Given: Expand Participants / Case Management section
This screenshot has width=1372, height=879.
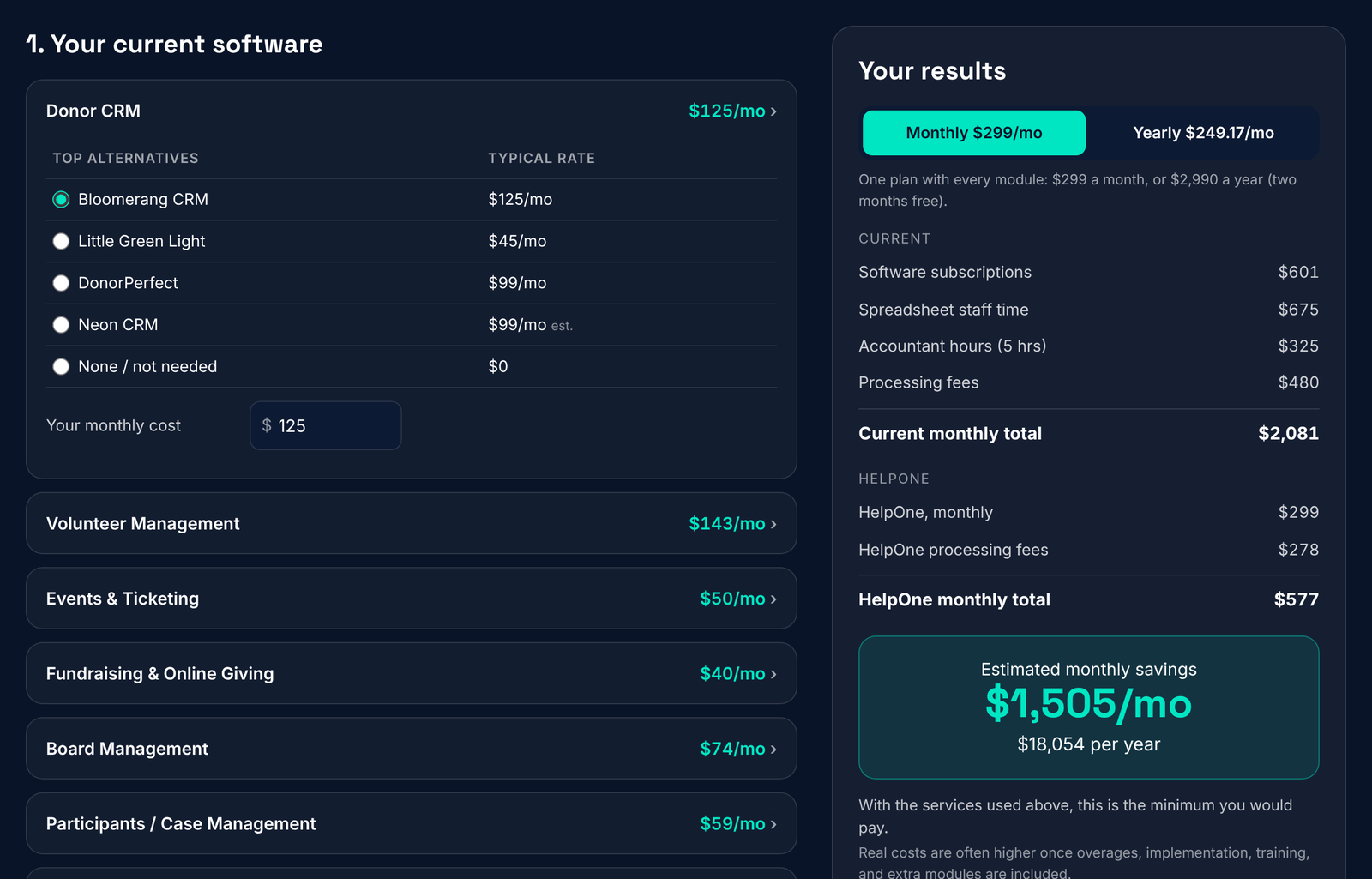Looking at the screenshot, I should (x=412, y=823).
